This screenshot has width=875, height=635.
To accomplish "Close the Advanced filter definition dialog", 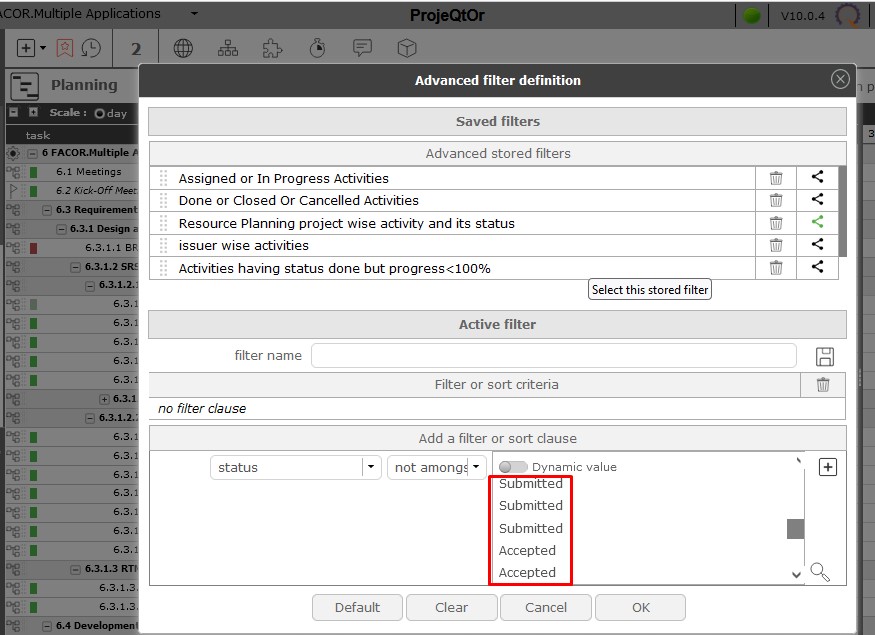I will 841,80.
